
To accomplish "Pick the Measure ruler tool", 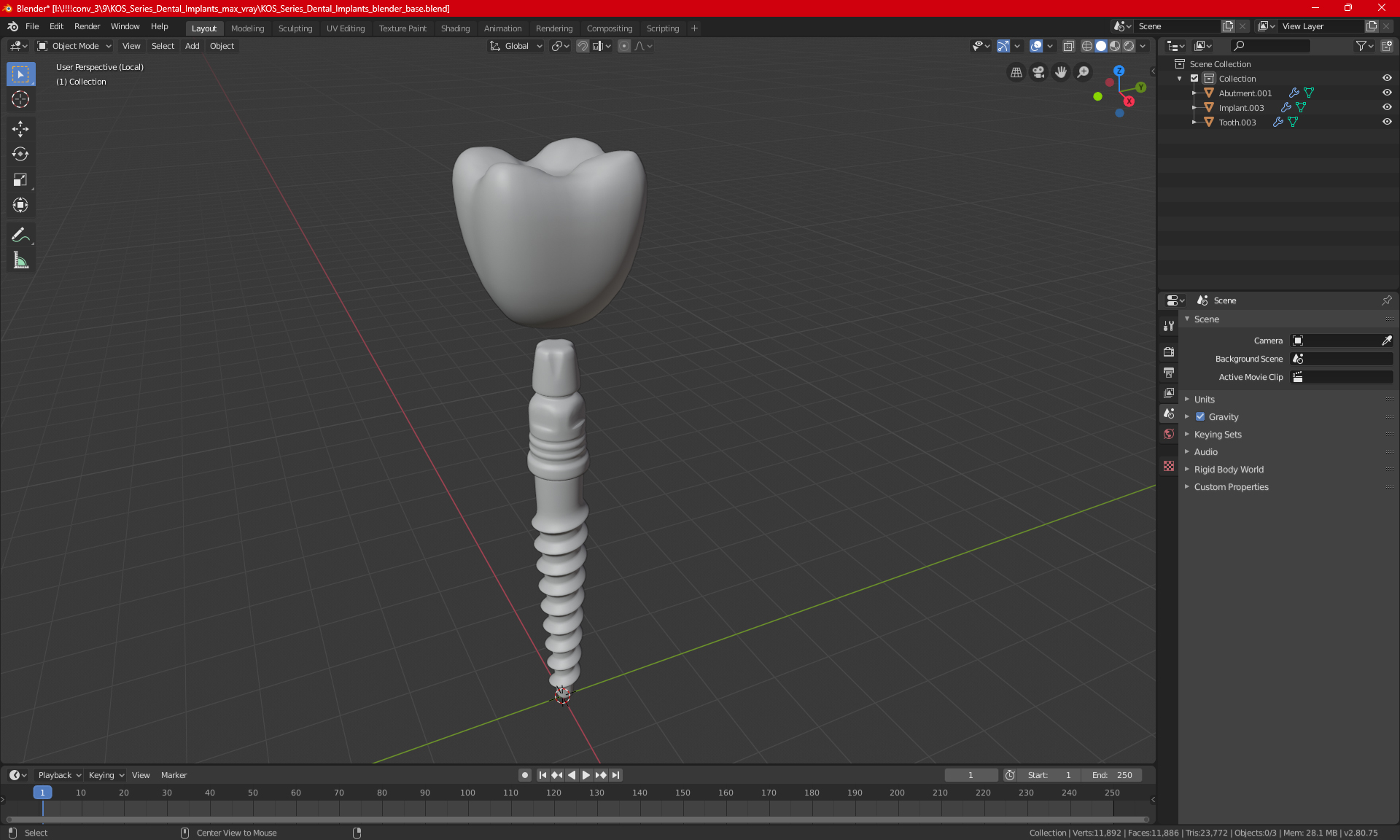I will 20,260.
